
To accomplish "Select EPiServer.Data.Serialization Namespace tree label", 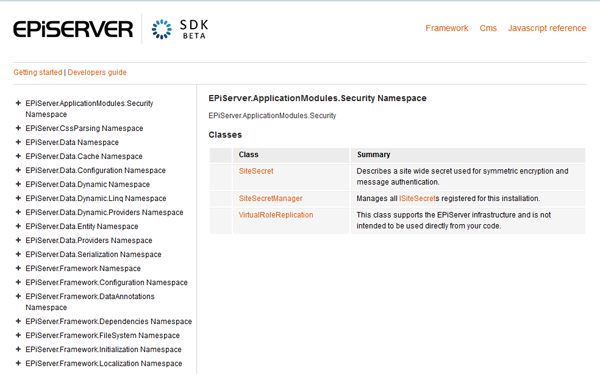I will tap(93, 255).
